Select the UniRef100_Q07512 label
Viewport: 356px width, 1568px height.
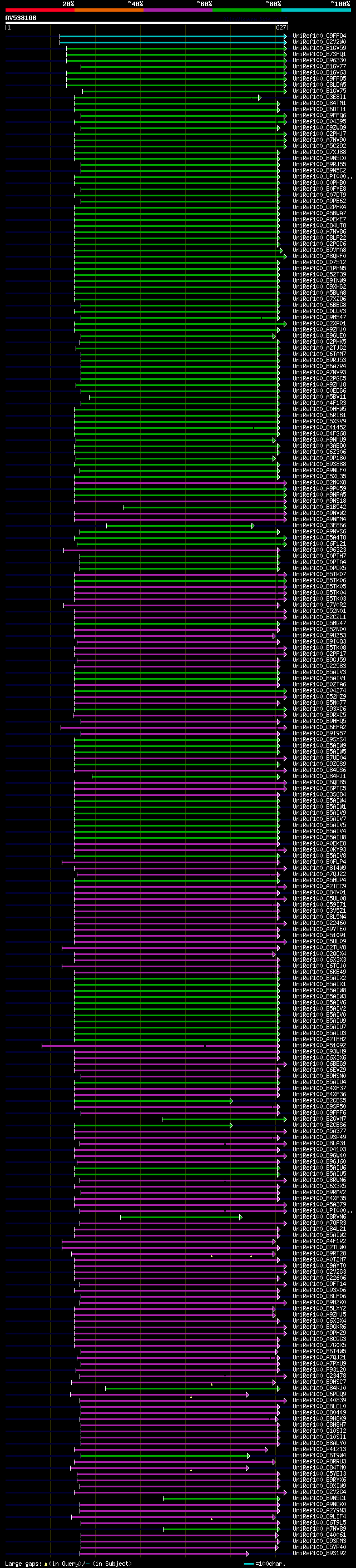[x=319, y=263]
